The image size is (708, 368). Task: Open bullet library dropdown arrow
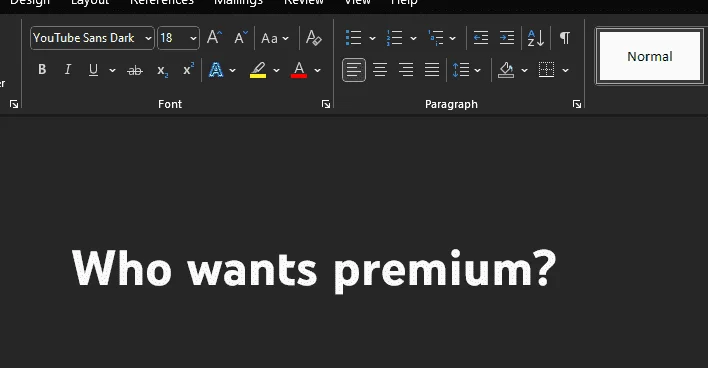373,38
